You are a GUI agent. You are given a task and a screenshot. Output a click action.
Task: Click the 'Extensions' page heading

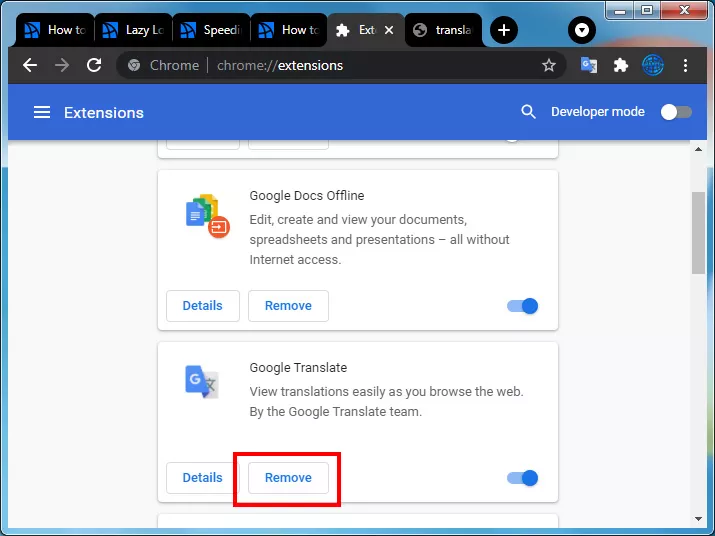(104, 113)
